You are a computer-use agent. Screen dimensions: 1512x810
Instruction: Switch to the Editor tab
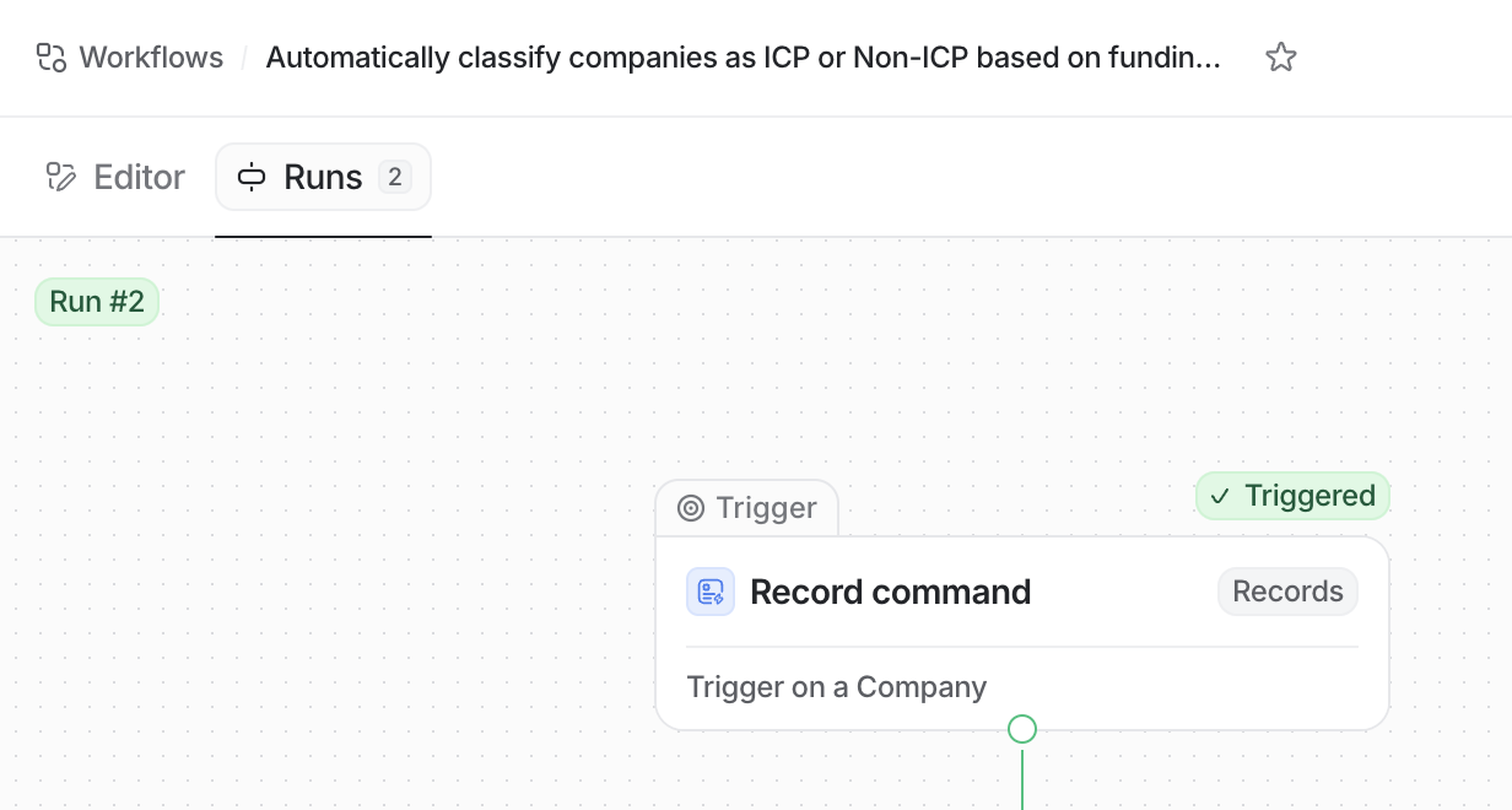coord(139,177)
